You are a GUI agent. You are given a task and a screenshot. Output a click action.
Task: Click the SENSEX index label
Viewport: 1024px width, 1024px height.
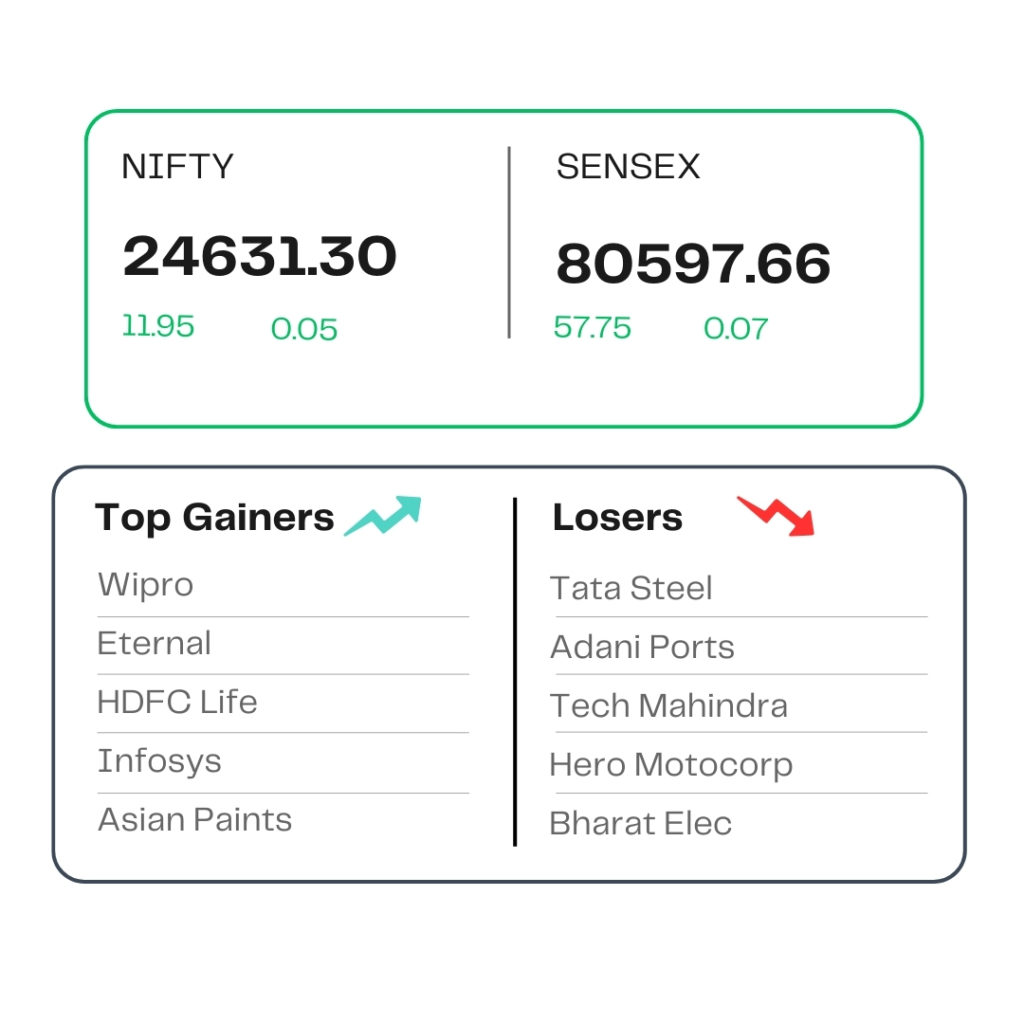point(628,167)
